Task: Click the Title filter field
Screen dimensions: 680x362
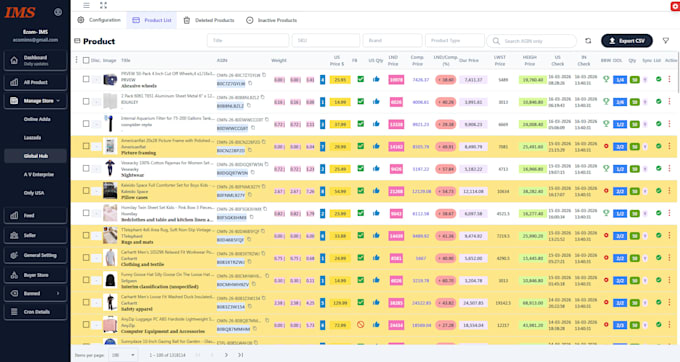Action: tap(248, 40)
